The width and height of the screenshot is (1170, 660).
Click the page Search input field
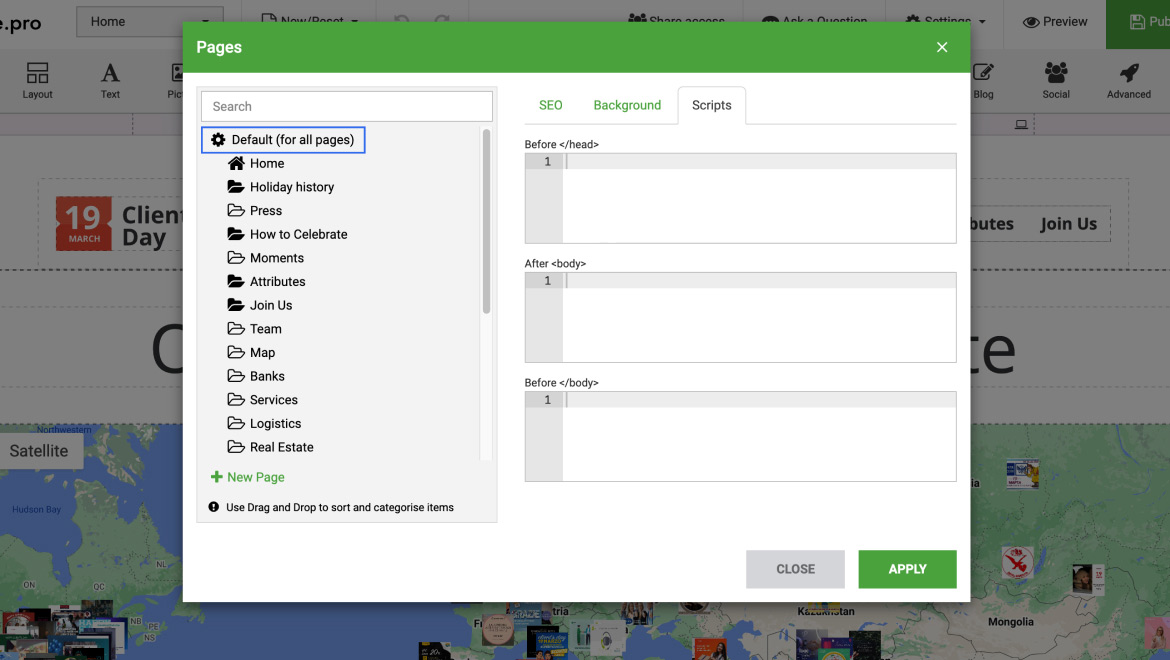(346, 106)
